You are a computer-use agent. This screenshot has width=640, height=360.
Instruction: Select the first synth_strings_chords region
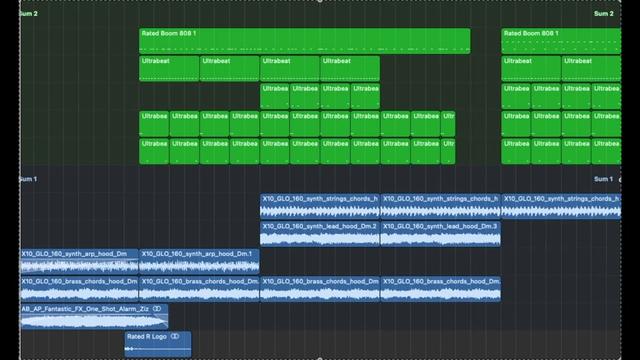point(320,206)
